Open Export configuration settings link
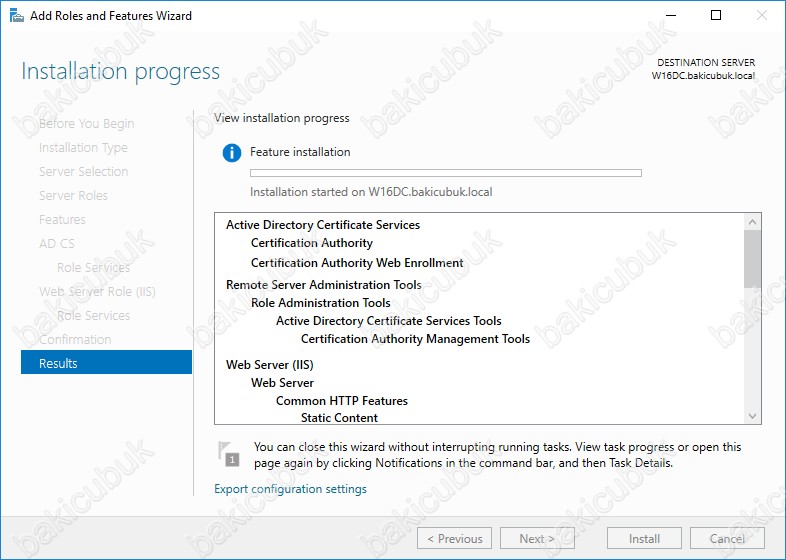Image resolution: width=786 pixels, height=560 pixels. coord(290,489)
